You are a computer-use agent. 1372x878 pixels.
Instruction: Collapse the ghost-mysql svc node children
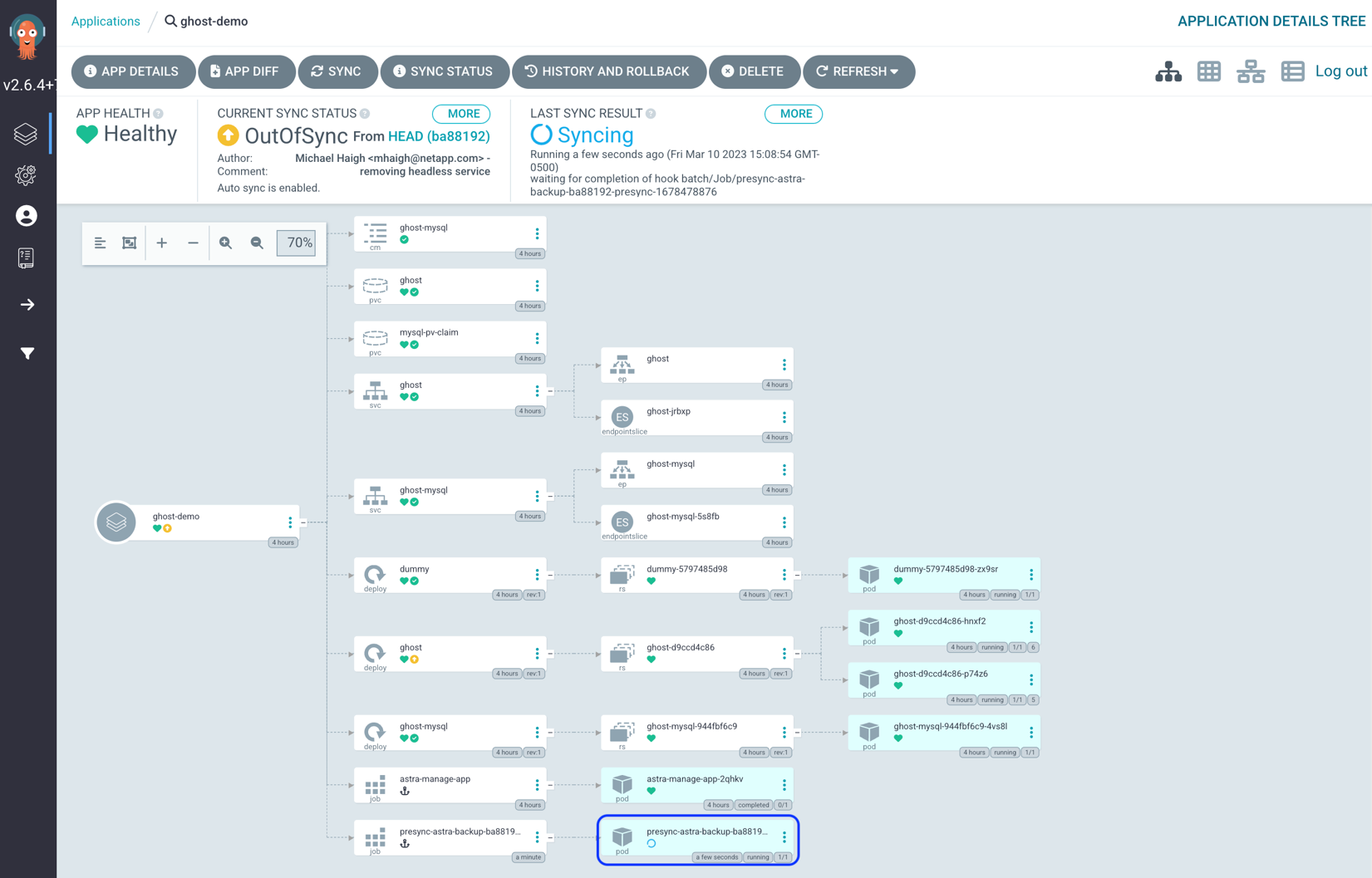pyautogui.click(x=550, y=496)
